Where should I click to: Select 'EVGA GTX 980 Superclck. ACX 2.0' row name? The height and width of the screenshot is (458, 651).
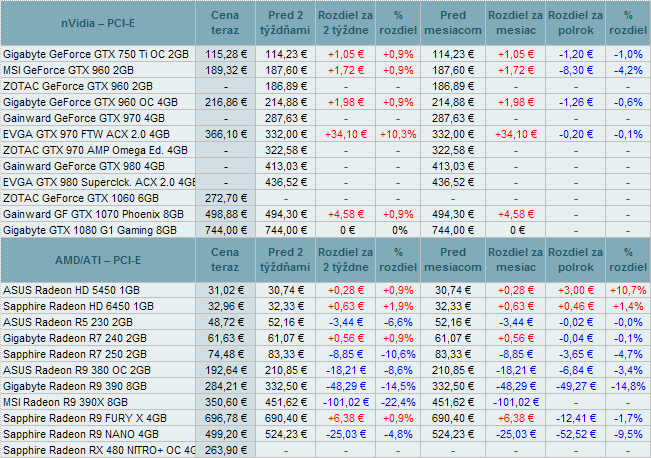tap(99, 182)
